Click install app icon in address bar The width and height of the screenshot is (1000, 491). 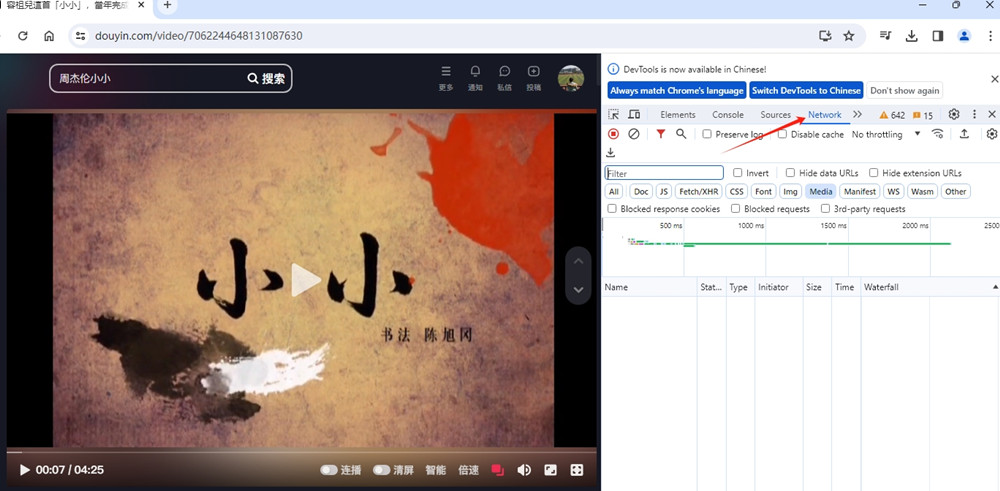point(825,36)
